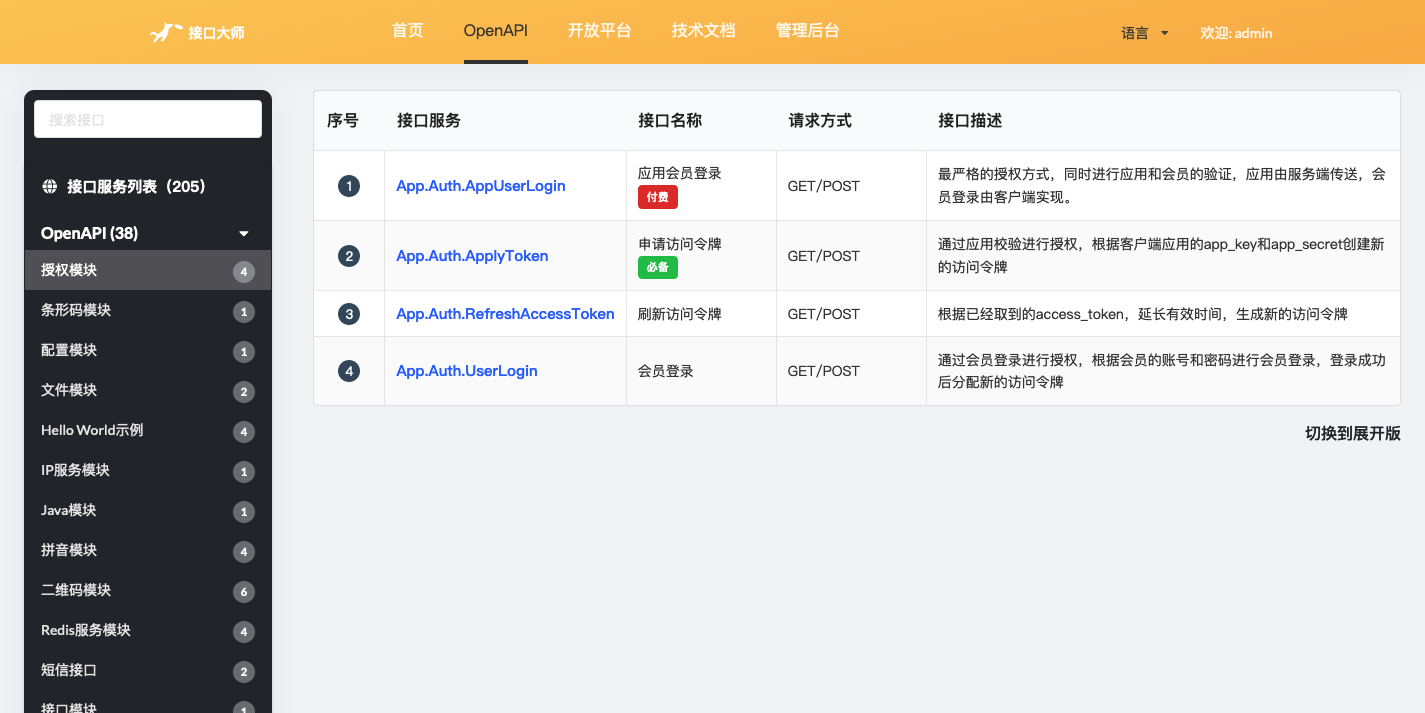Click the green 必备 badge
The width and height of the screenshot is (1425, 713).
pyautogui.click(x=658, y=267)
